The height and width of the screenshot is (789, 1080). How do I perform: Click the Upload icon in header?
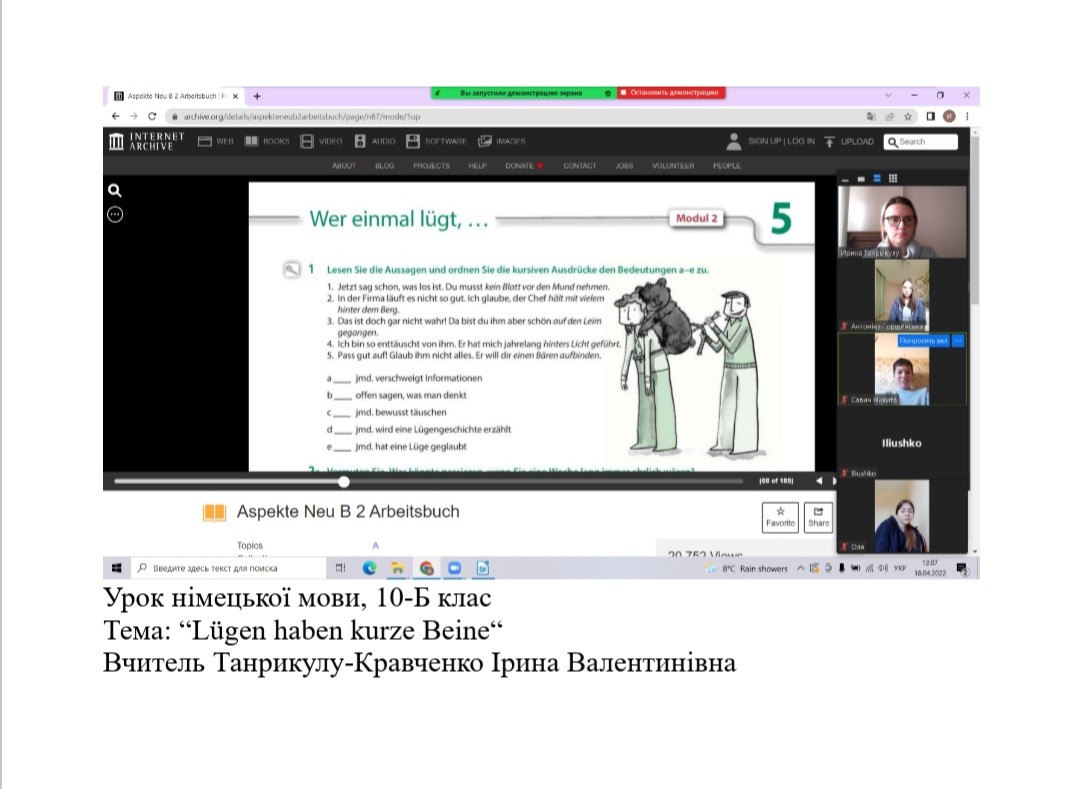point(829,142)
